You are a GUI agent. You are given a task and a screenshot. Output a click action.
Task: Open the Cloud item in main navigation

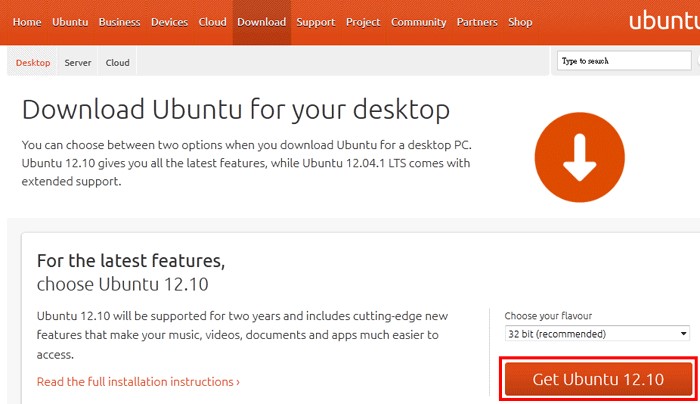(212, 22)
